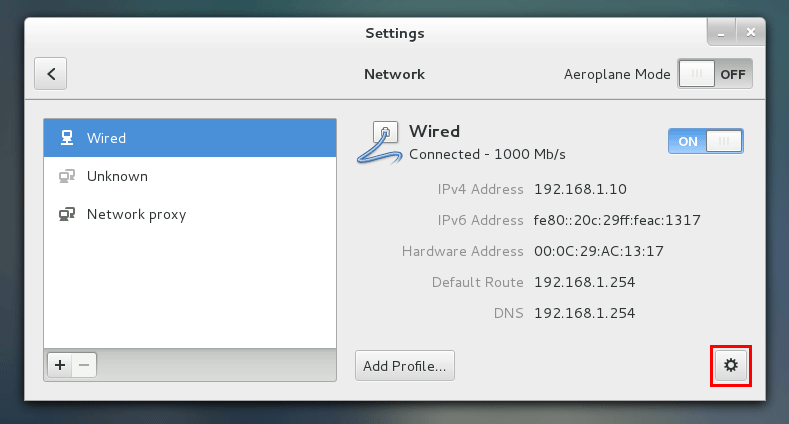Click the Hardware Address value
The height and width of the screenshot is (424, 789).
point(599,251)
